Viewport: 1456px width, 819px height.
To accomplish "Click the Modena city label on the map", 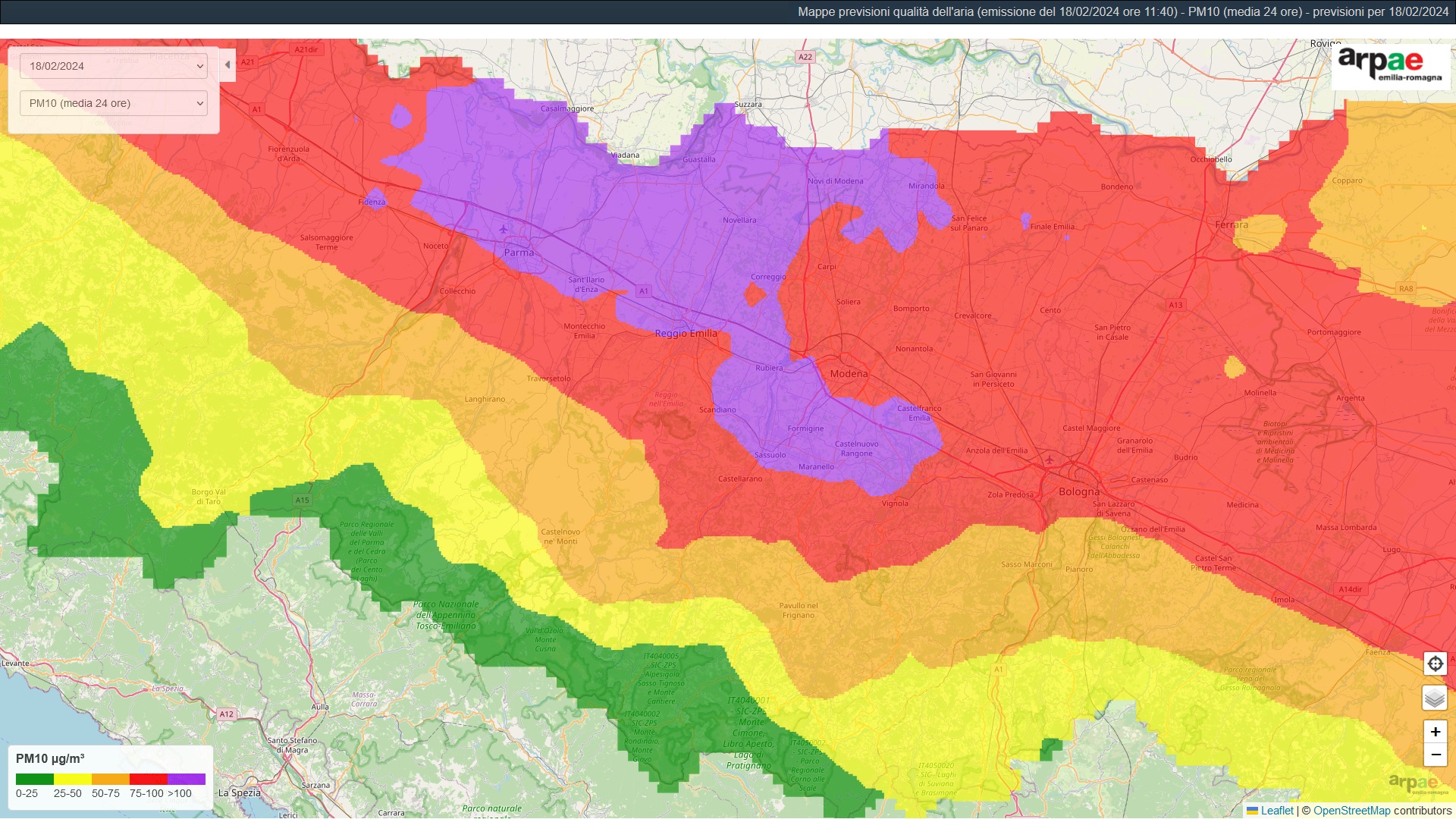I will coord(849,374).
